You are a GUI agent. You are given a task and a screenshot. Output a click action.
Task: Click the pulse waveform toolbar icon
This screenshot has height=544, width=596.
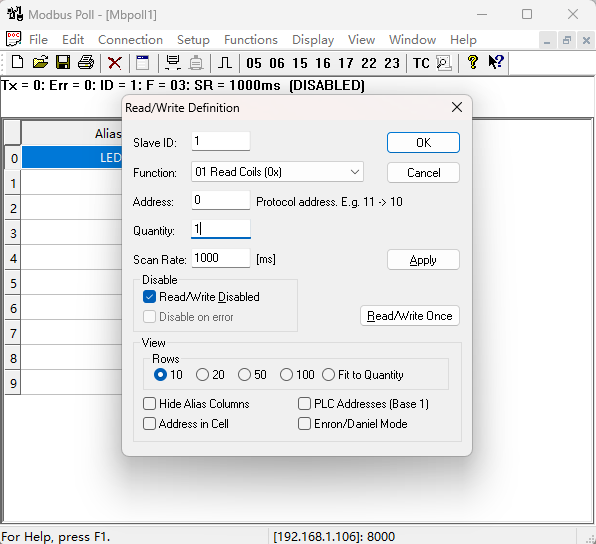point(225,62)
